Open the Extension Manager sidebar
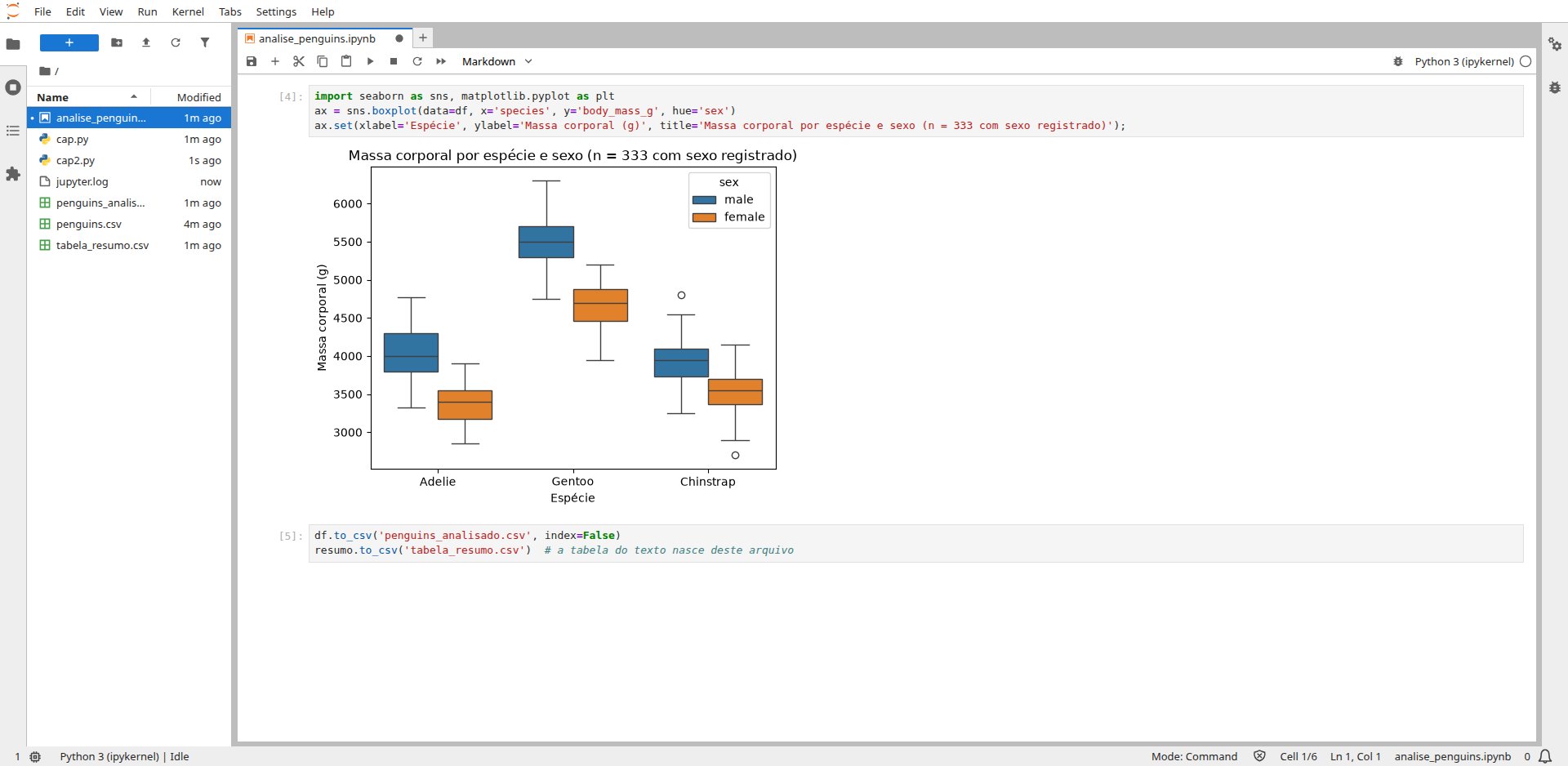1568x766 pixels. [x=13, y=174]
